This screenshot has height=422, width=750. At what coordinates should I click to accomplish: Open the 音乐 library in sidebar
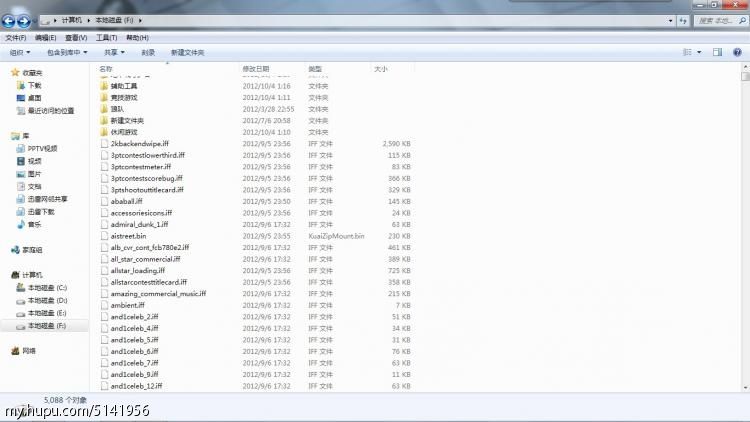click(20, 225)
